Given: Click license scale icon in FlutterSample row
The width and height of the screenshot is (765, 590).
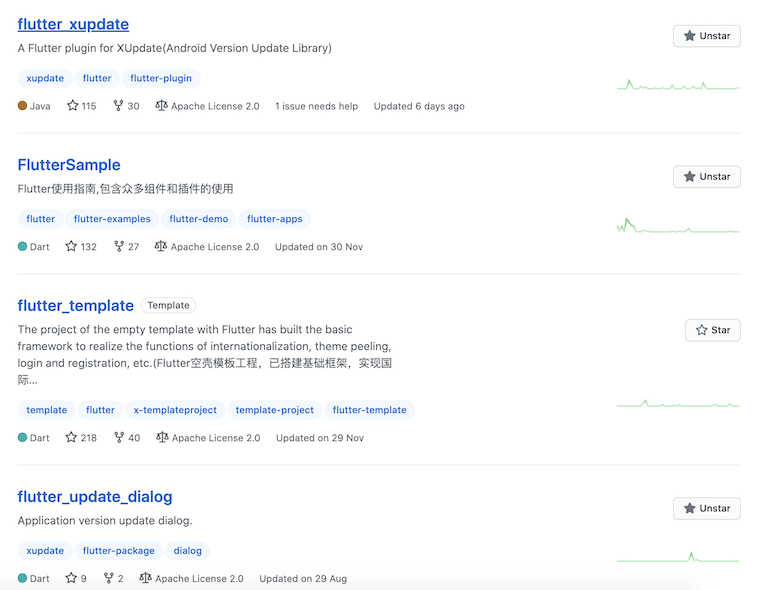Looking at the screenshot, I should 161,246.
